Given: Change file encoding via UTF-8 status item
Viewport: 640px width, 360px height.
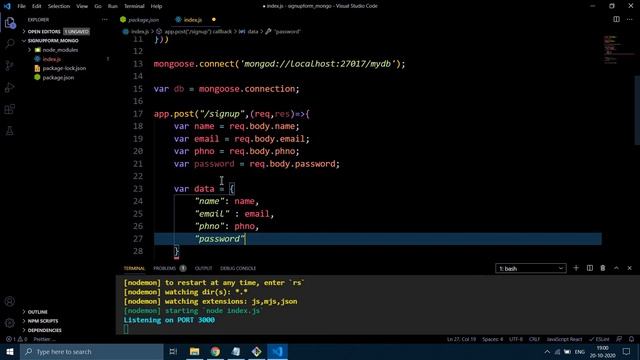Looking at the screenshot, I should click(x=516, y=339).
